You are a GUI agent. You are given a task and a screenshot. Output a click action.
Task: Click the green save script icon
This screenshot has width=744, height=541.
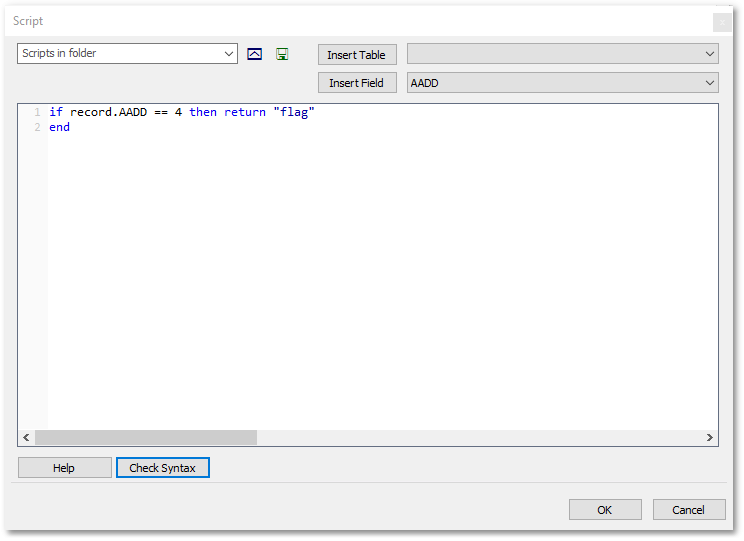pyautogui.click(x=282, y=54)
